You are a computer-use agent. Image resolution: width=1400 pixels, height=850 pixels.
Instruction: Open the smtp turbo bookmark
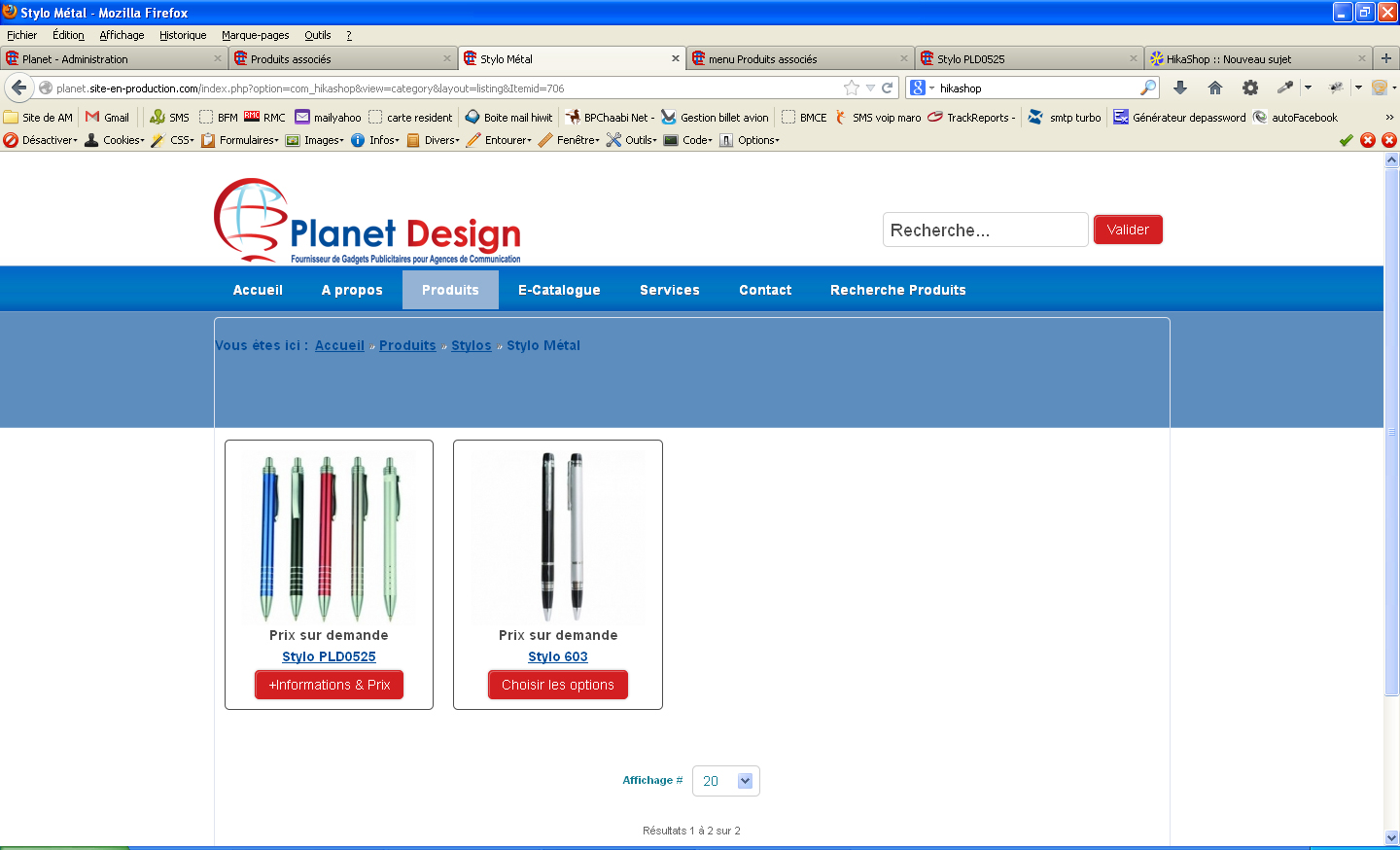pyautogui.click(x=1065, y=117)
